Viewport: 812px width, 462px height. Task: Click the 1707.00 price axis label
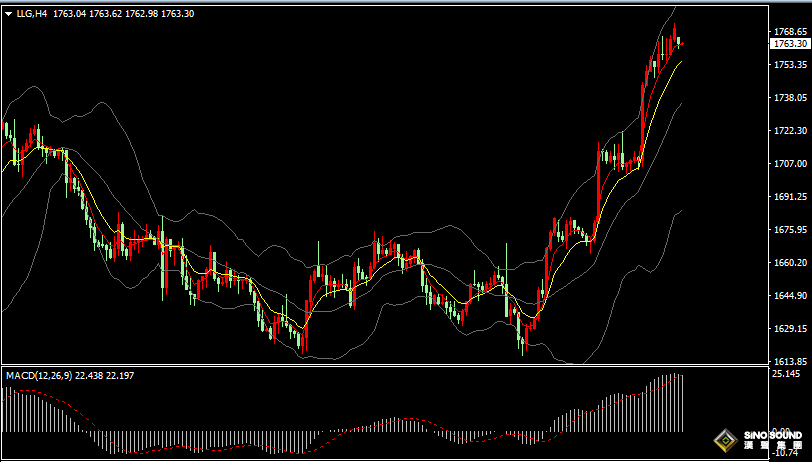tap(790, 164)
